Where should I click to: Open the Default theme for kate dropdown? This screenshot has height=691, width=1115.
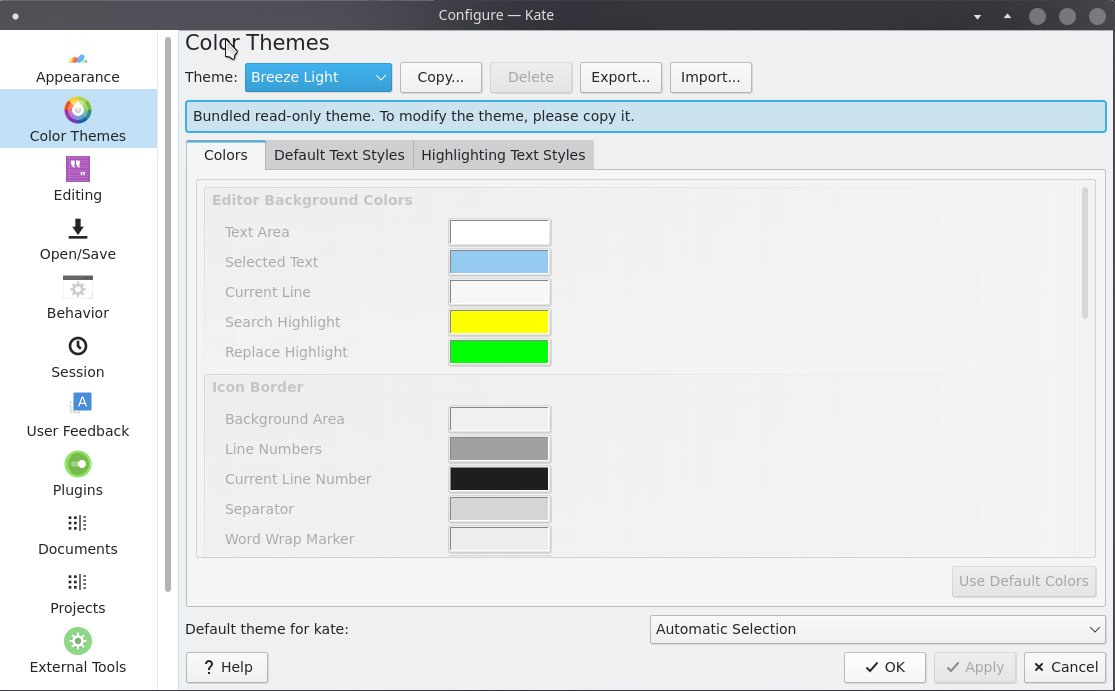(x=877, y=629)
